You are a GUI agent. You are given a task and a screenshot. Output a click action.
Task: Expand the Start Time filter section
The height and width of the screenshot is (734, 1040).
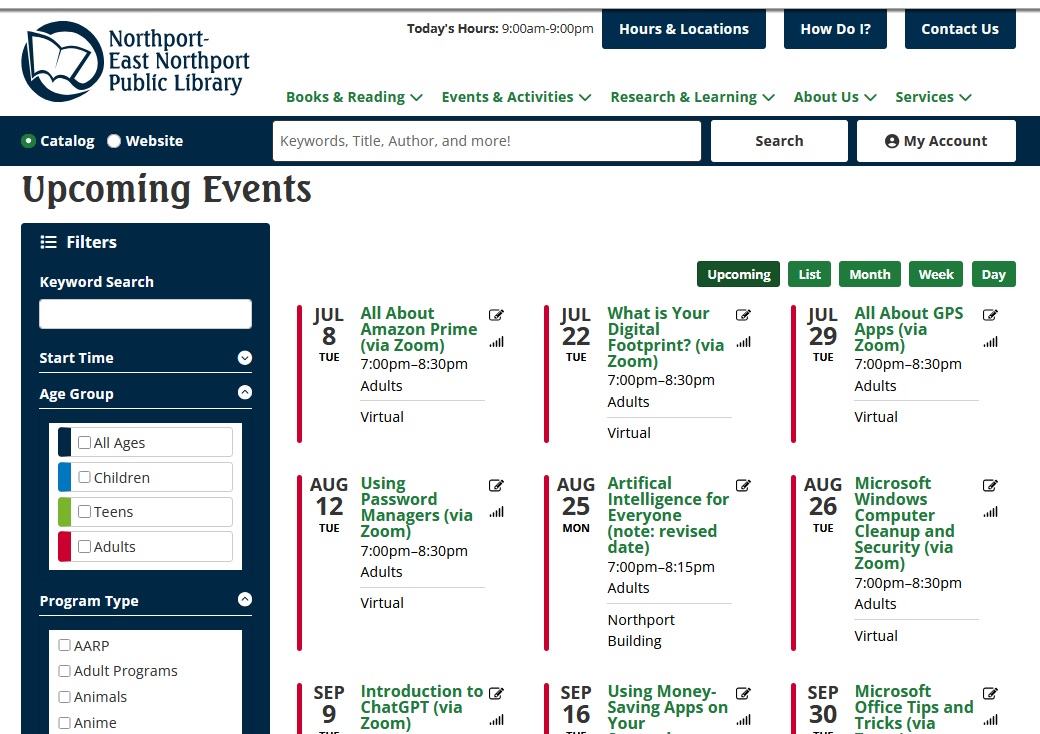pyautogui.click(x=245, y=358)
